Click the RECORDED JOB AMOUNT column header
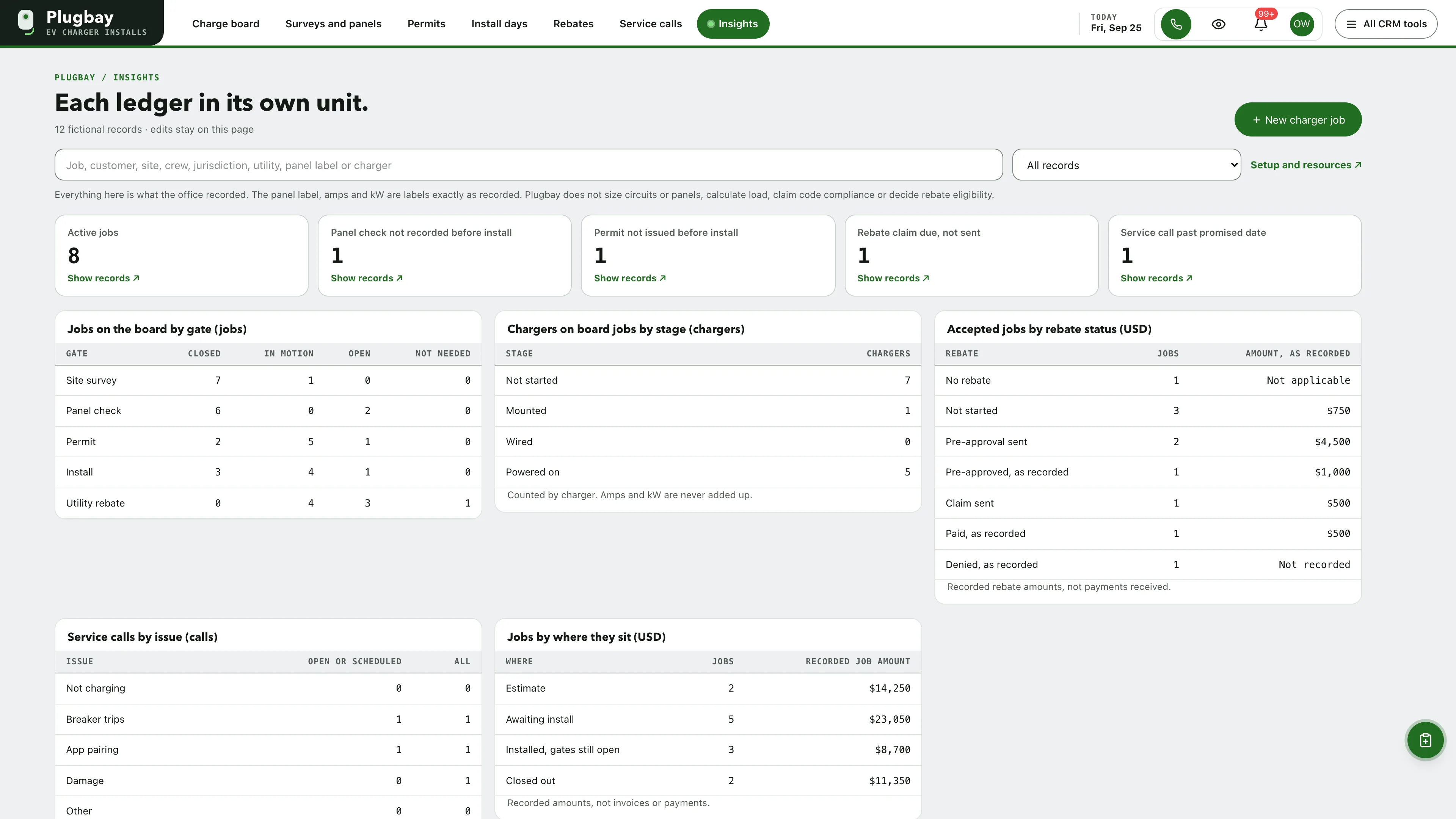 (x=857, y=661)
